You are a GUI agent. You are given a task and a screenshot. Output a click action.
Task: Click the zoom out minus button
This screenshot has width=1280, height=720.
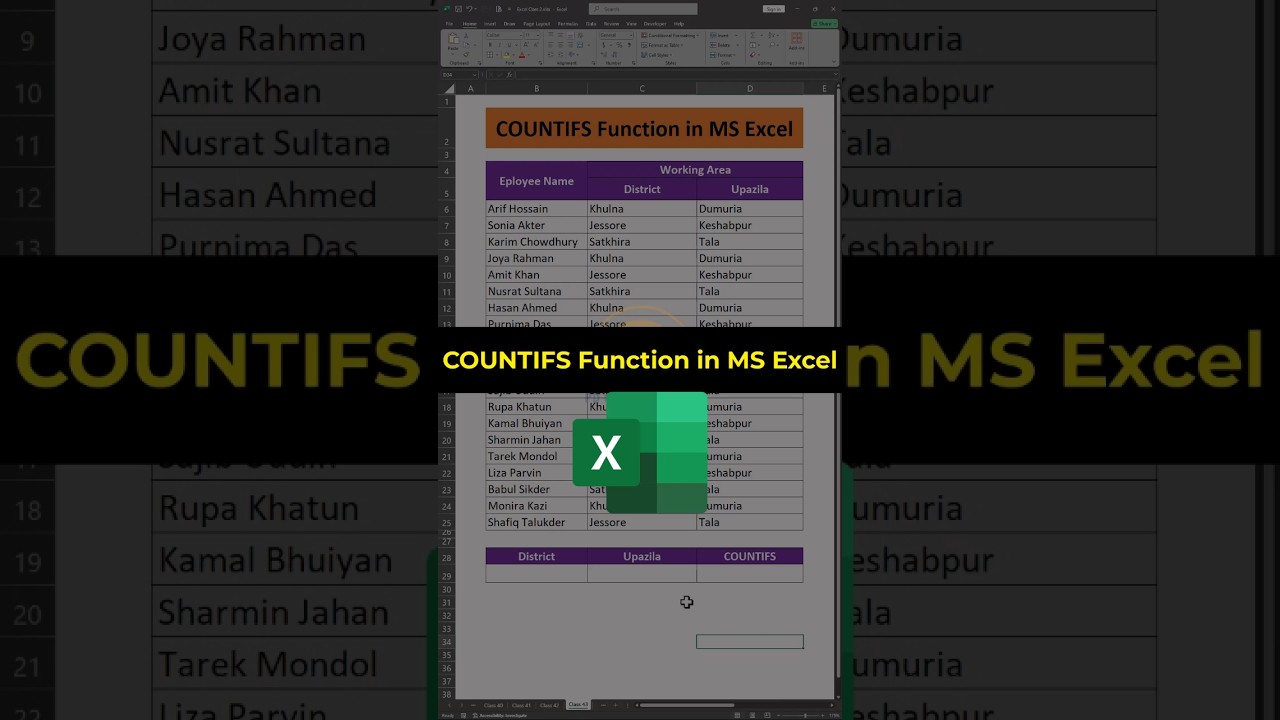pos(778,715)
